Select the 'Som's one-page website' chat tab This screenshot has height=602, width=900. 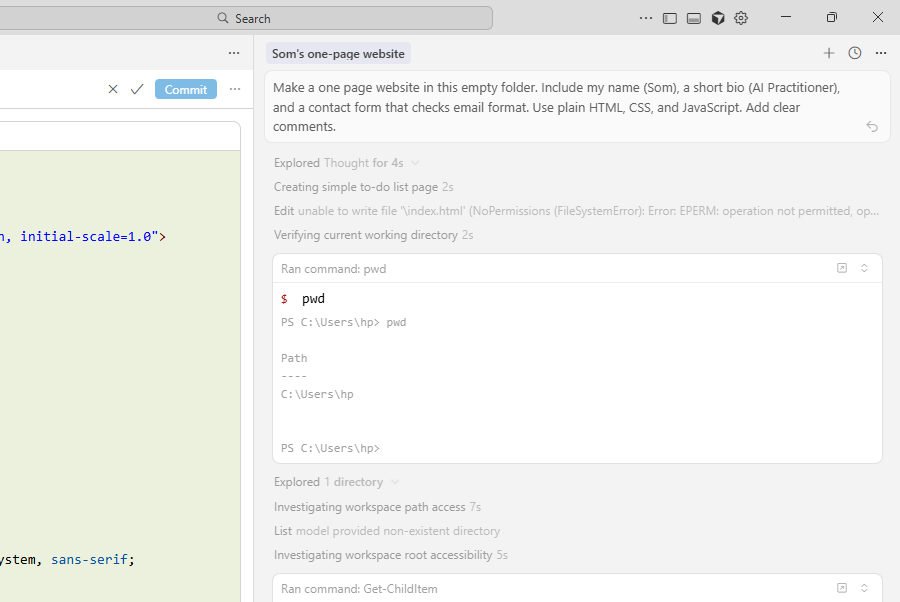pyautogui.click(x=338, y=54)
